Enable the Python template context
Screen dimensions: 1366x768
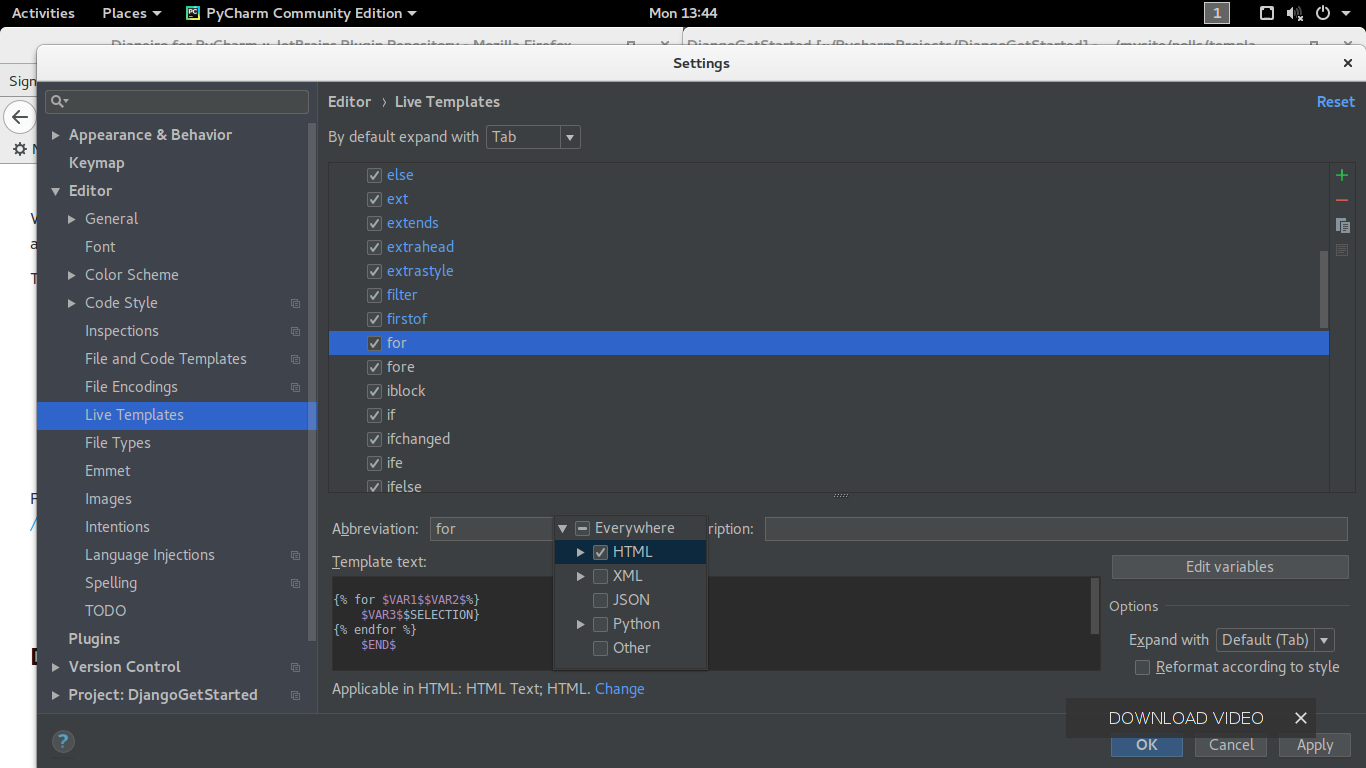(x=601, y=623)
